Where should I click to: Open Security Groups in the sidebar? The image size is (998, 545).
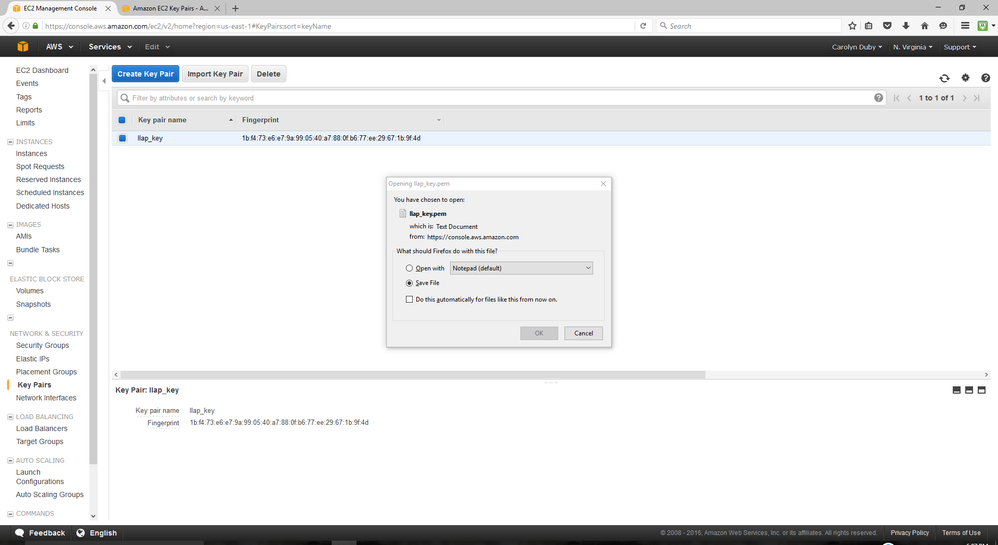pos(43,345)
